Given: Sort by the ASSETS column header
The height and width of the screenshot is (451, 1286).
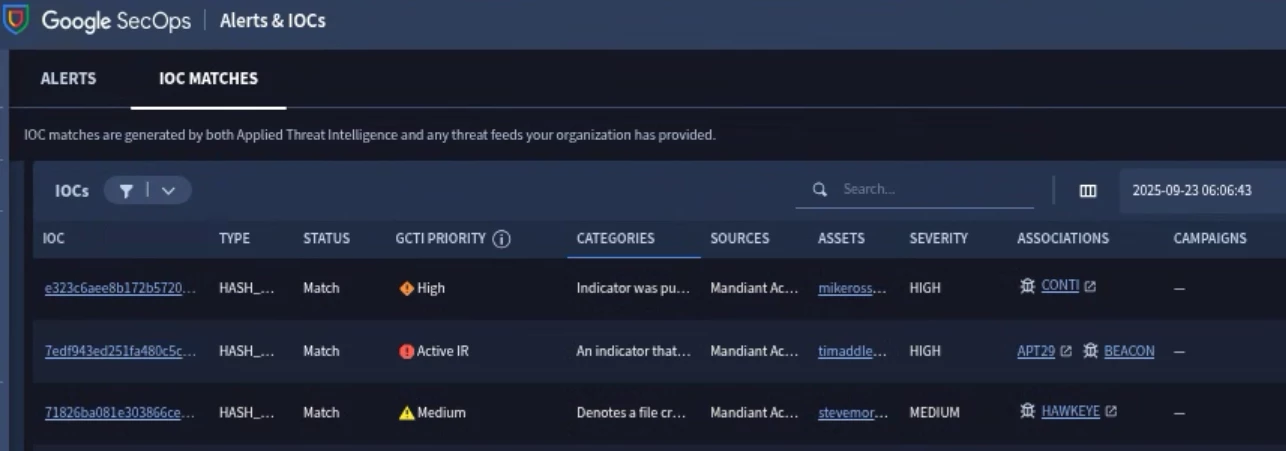Looking at the screenshot, I should pyautogui.click(x=841, y=238).
